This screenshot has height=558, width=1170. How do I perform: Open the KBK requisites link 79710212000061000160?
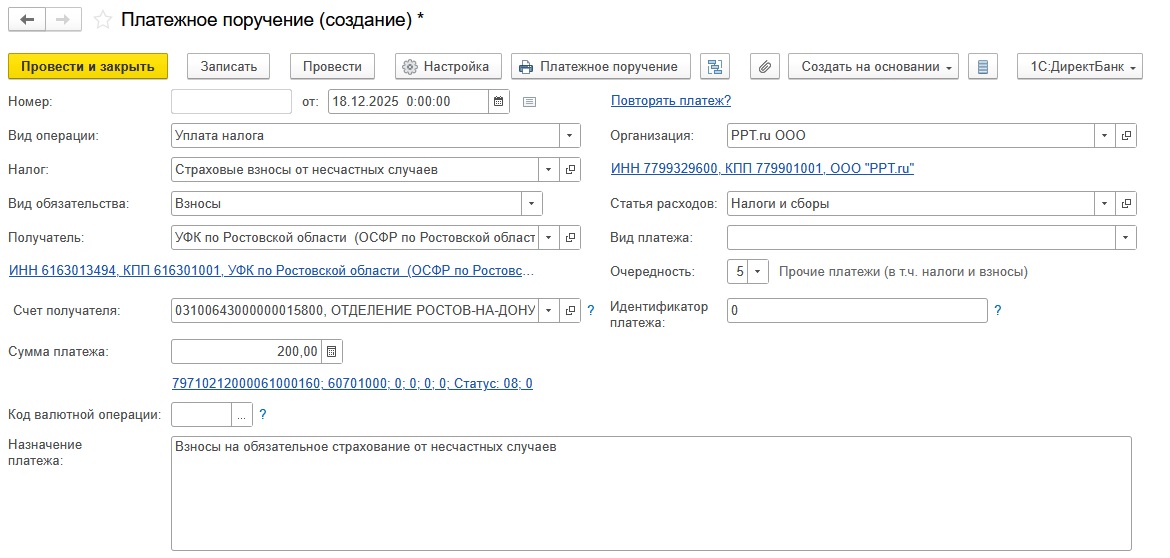click(352, 383)
